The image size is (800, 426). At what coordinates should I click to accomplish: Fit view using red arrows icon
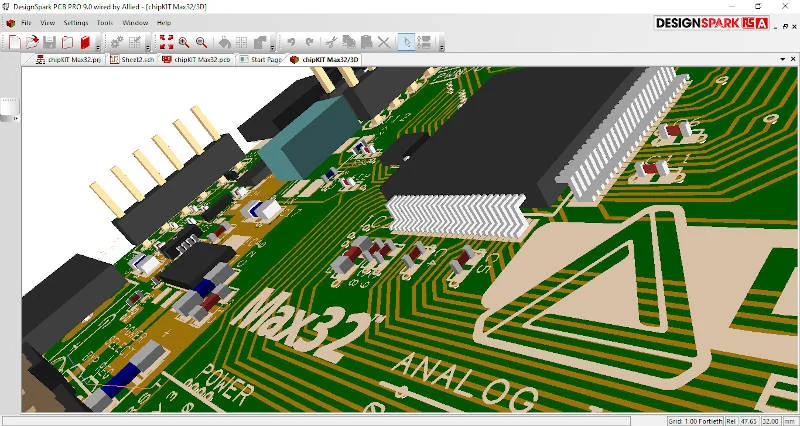point(166,42)
